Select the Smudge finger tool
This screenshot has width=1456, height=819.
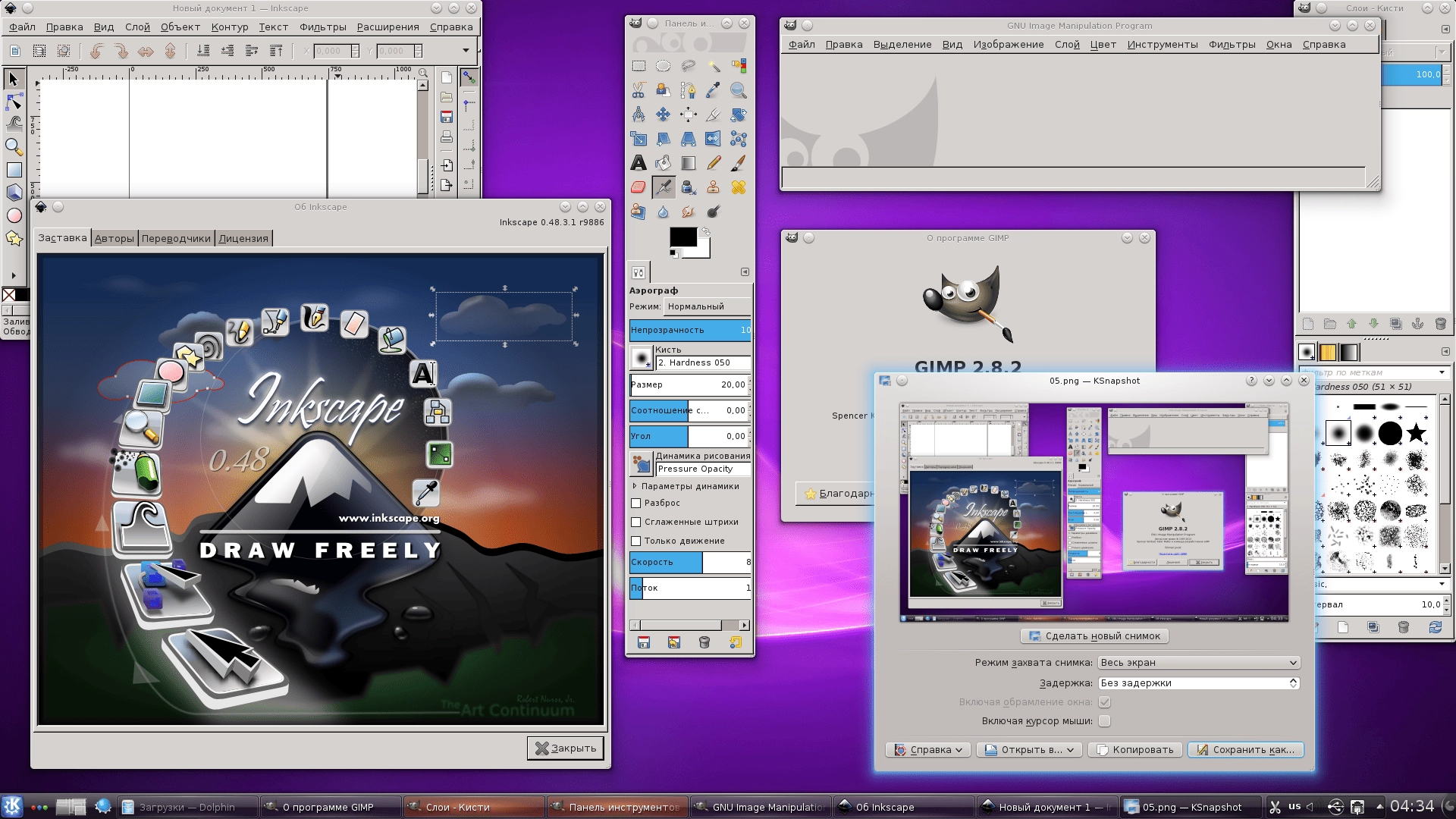(x=689, y=212)
